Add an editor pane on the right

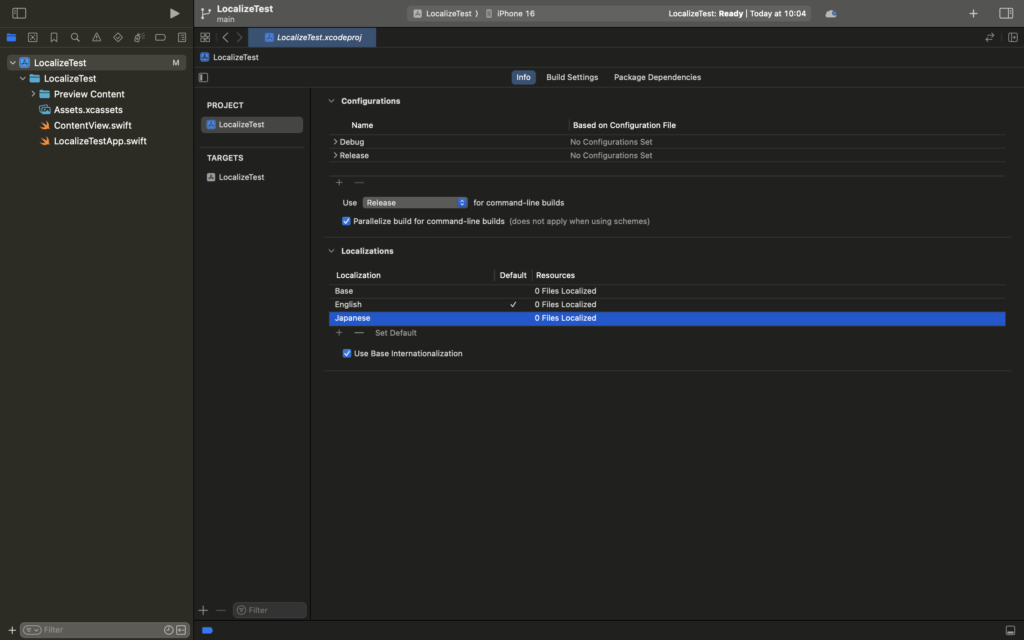(1013, 37)
